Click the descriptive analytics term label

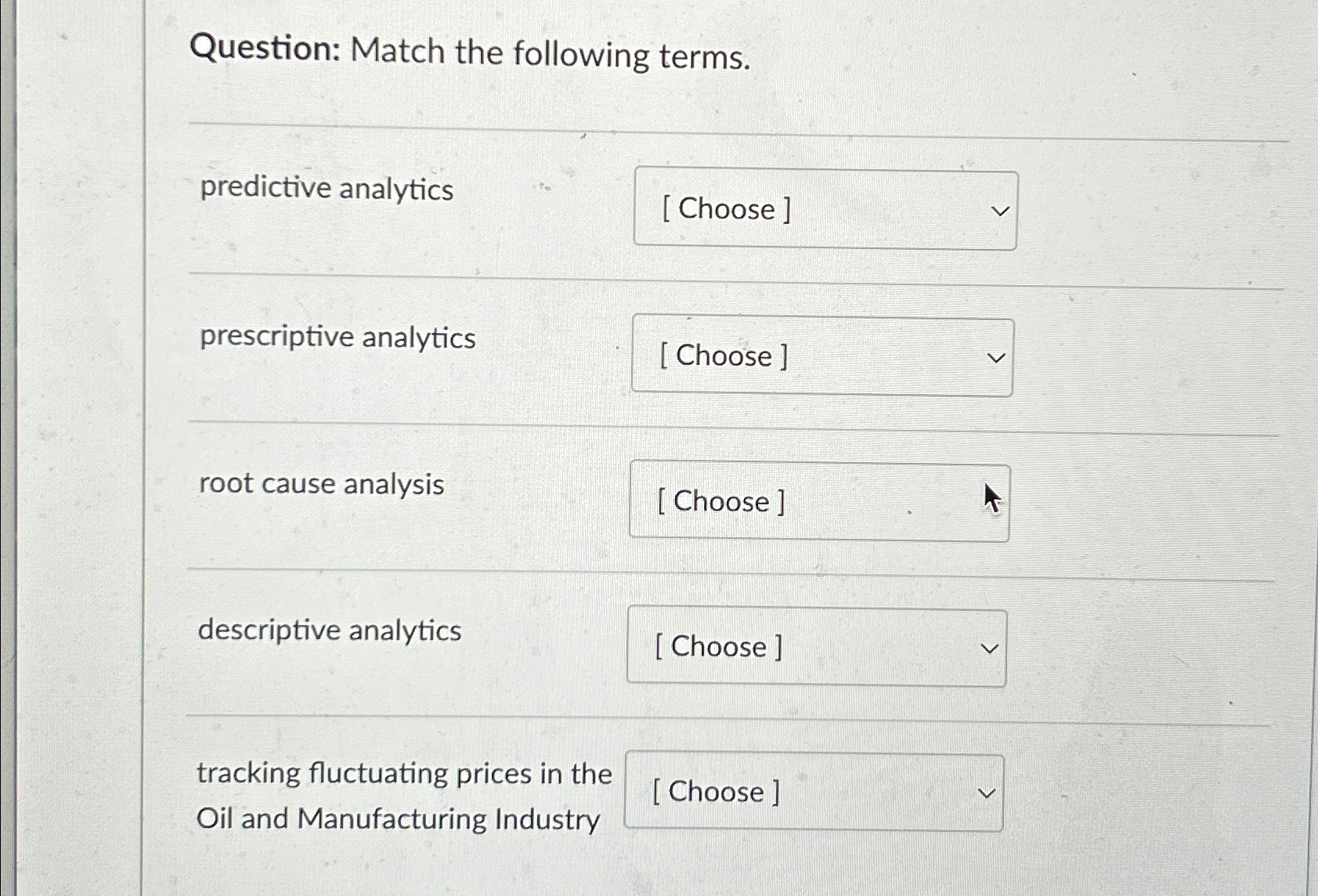point(330,631)
